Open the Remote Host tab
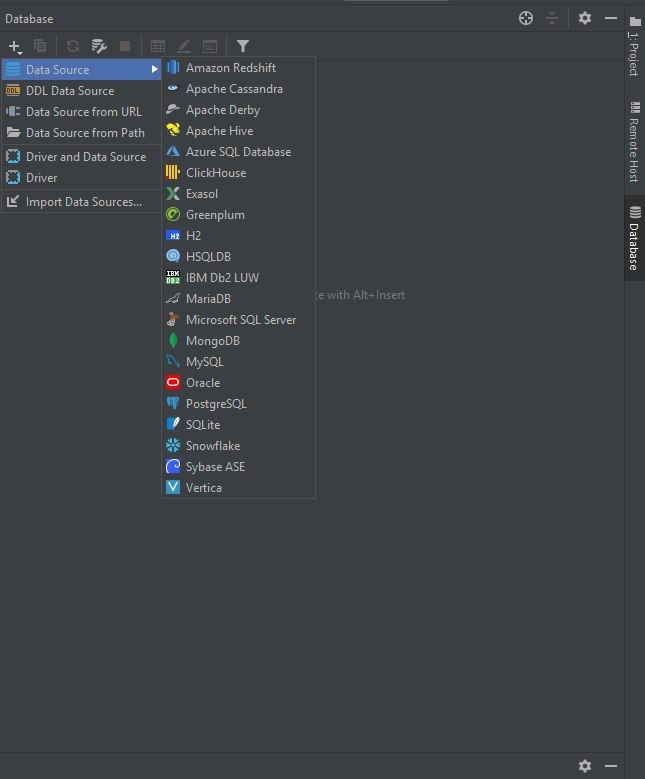Screen dimensions: 645x779 [635, 142]
